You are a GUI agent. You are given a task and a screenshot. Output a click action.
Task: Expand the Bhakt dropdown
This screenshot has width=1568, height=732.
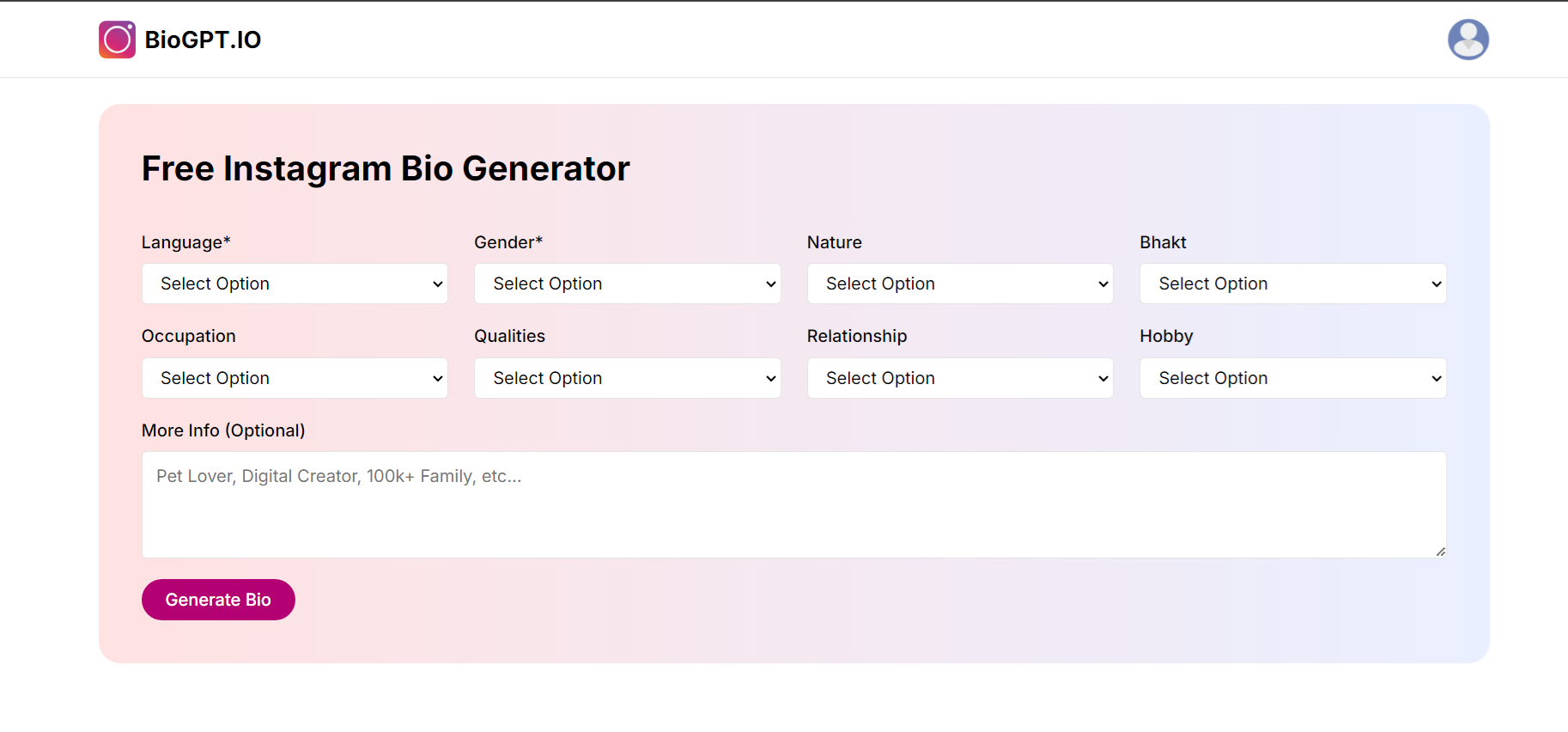1292,284
